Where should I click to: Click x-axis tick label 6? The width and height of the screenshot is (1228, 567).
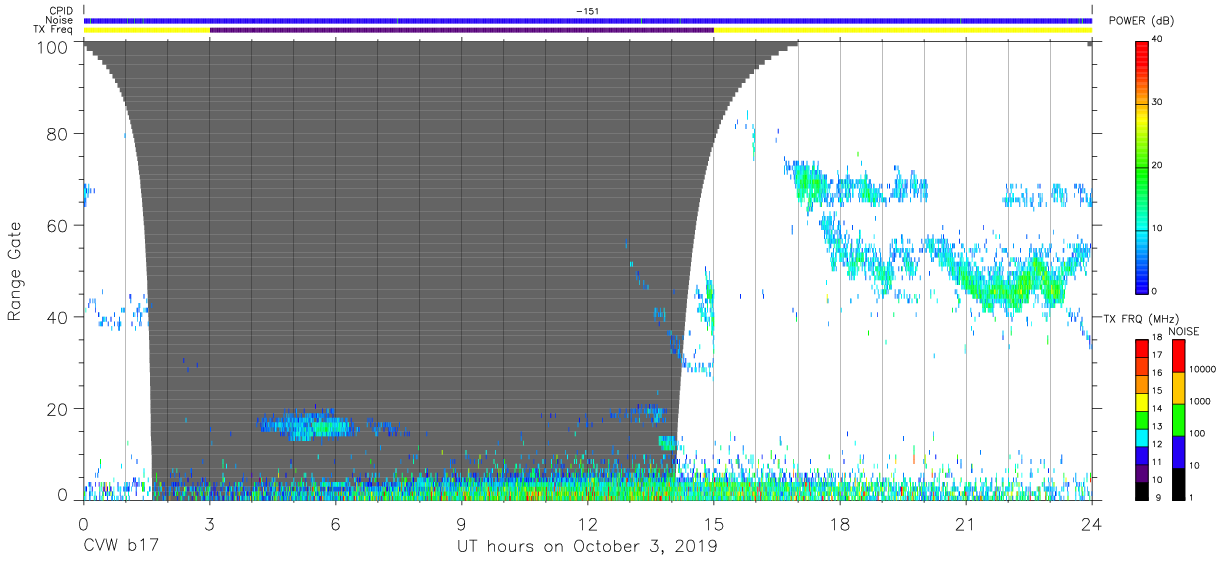click(x=336, y=523)
